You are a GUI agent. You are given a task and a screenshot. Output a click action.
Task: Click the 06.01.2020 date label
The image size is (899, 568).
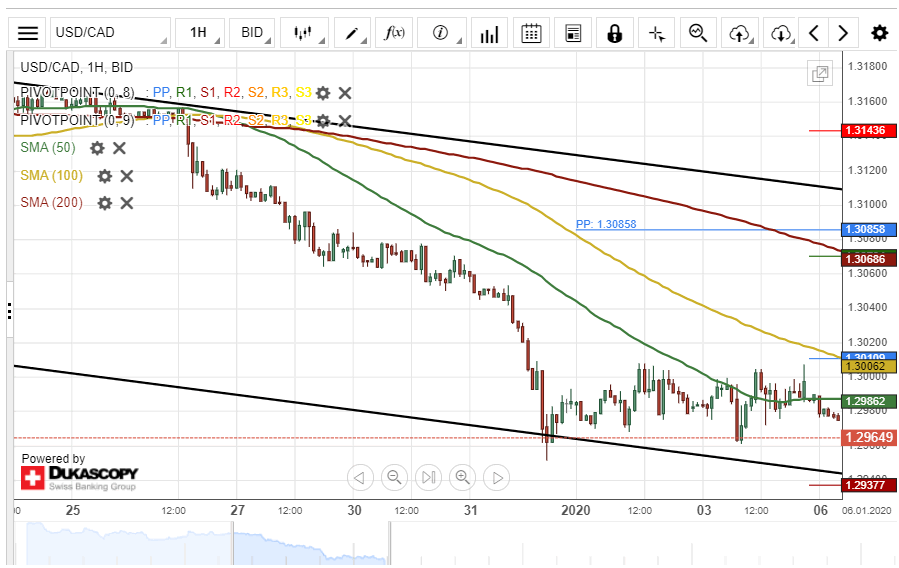[867, 511]
